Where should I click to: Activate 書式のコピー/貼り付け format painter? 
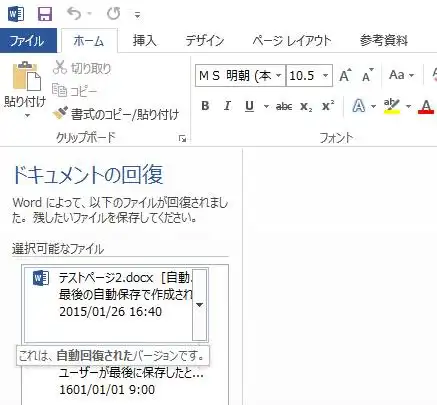pyautogui.click(x=116, y=114)
